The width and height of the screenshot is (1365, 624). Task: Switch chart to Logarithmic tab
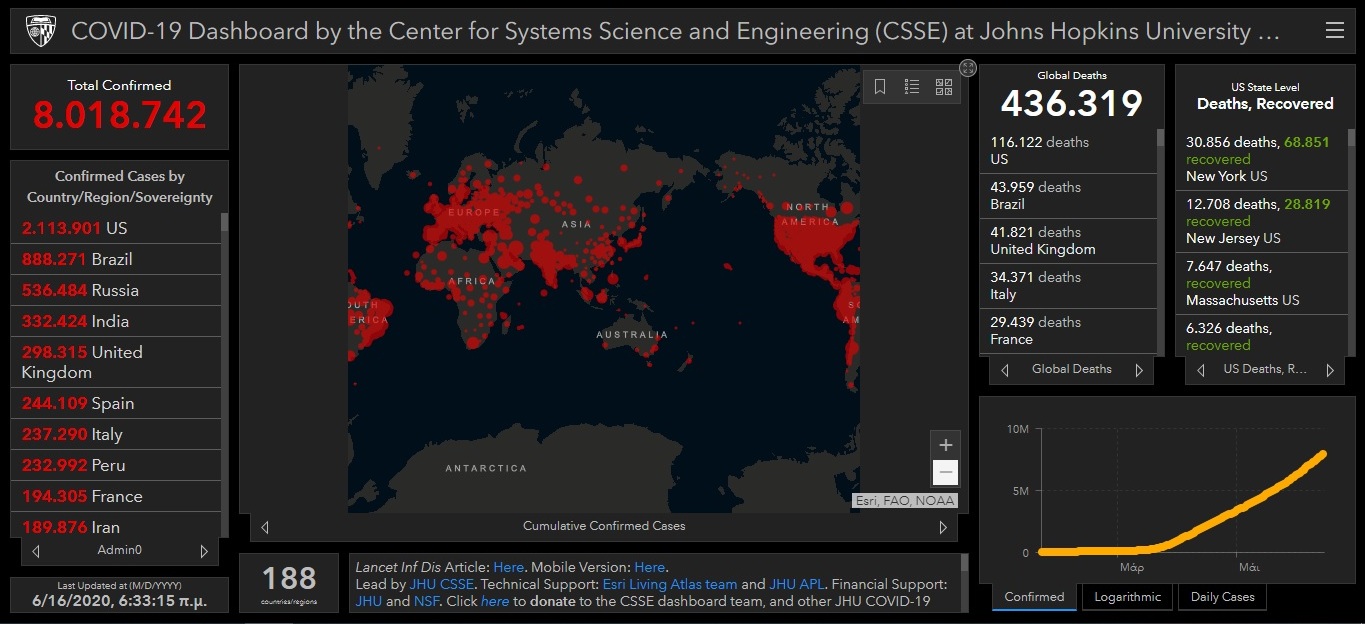[x=1127, y=597]
